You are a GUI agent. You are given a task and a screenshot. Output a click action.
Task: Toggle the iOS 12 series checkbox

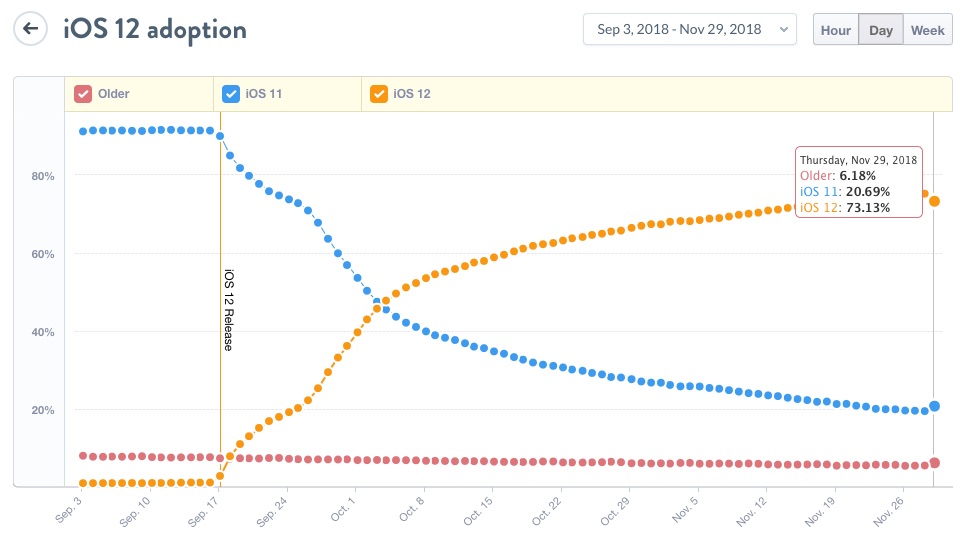(379, 94)
